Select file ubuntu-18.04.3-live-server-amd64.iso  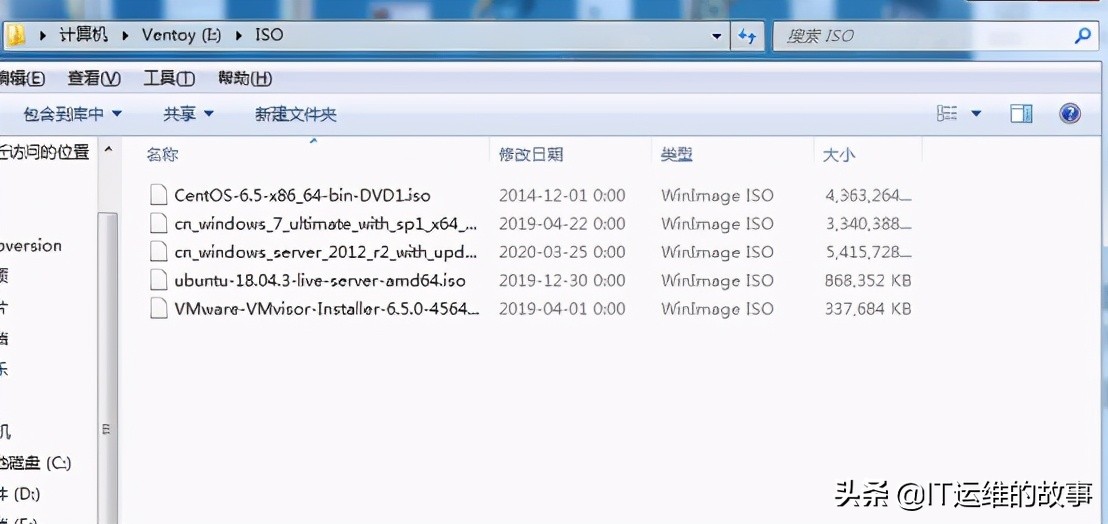320,280
